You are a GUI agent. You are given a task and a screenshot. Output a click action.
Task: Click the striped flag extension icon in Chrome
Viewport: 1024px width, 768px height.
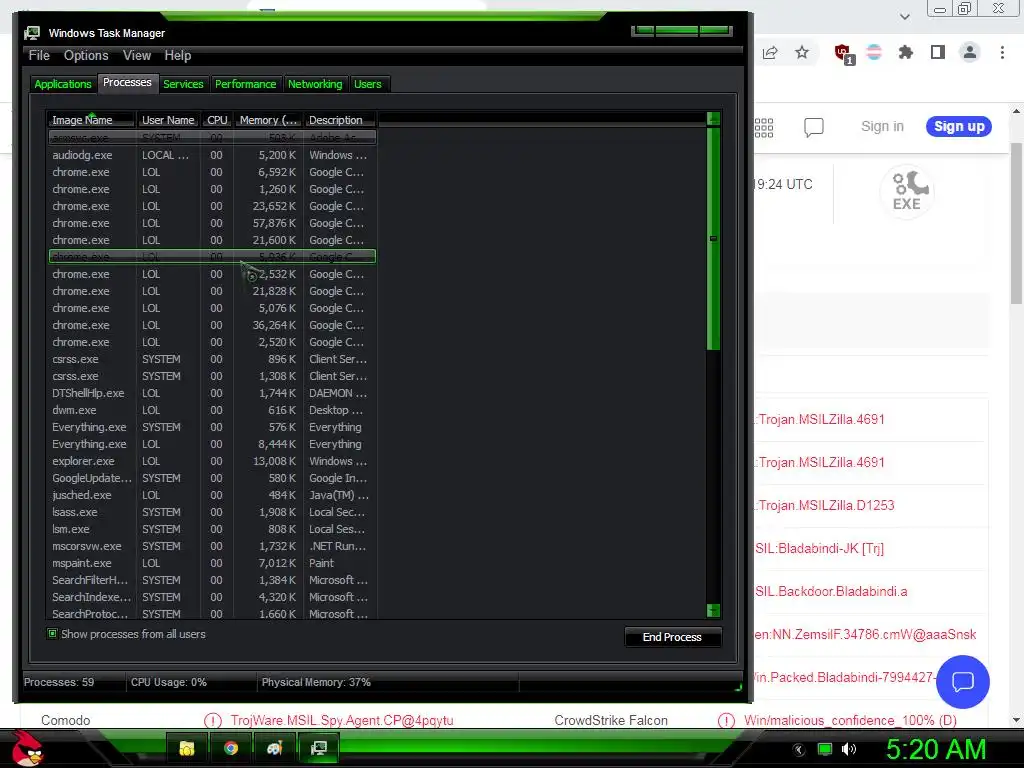point(874,52)
